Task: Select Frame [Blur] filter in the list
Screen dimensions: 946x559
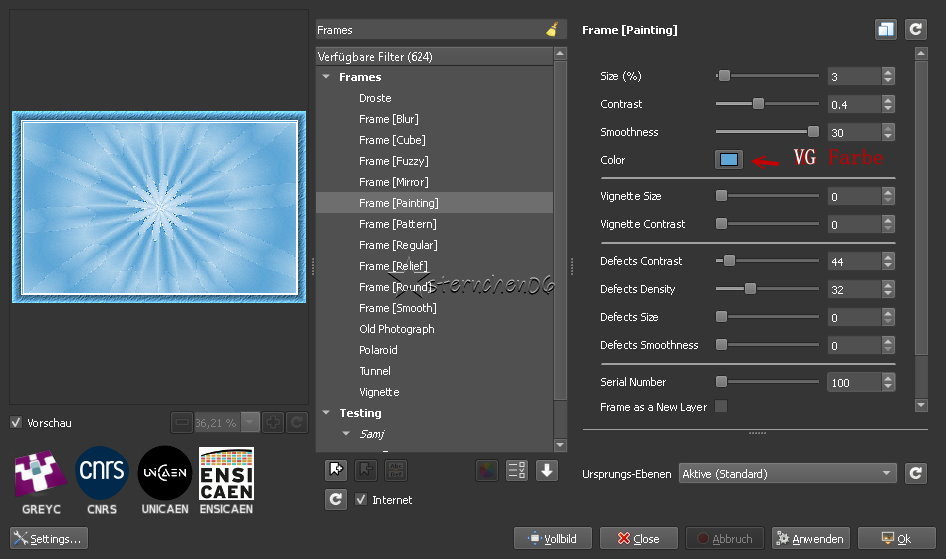Action: [388, 119]
